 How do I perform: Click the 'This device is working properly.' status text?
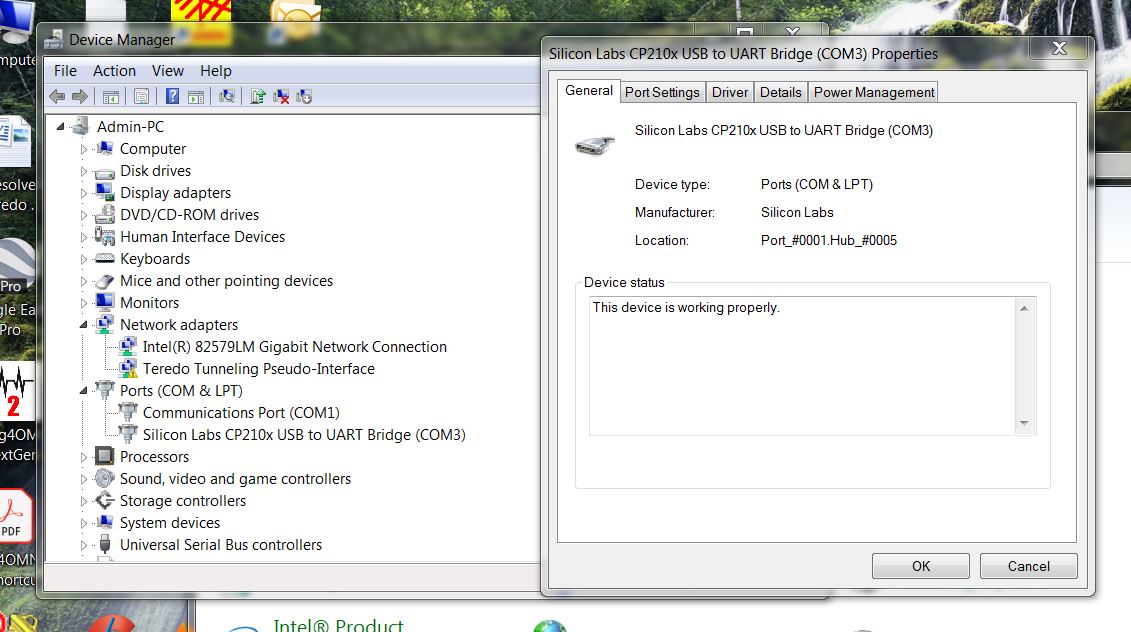pos(686,307)
